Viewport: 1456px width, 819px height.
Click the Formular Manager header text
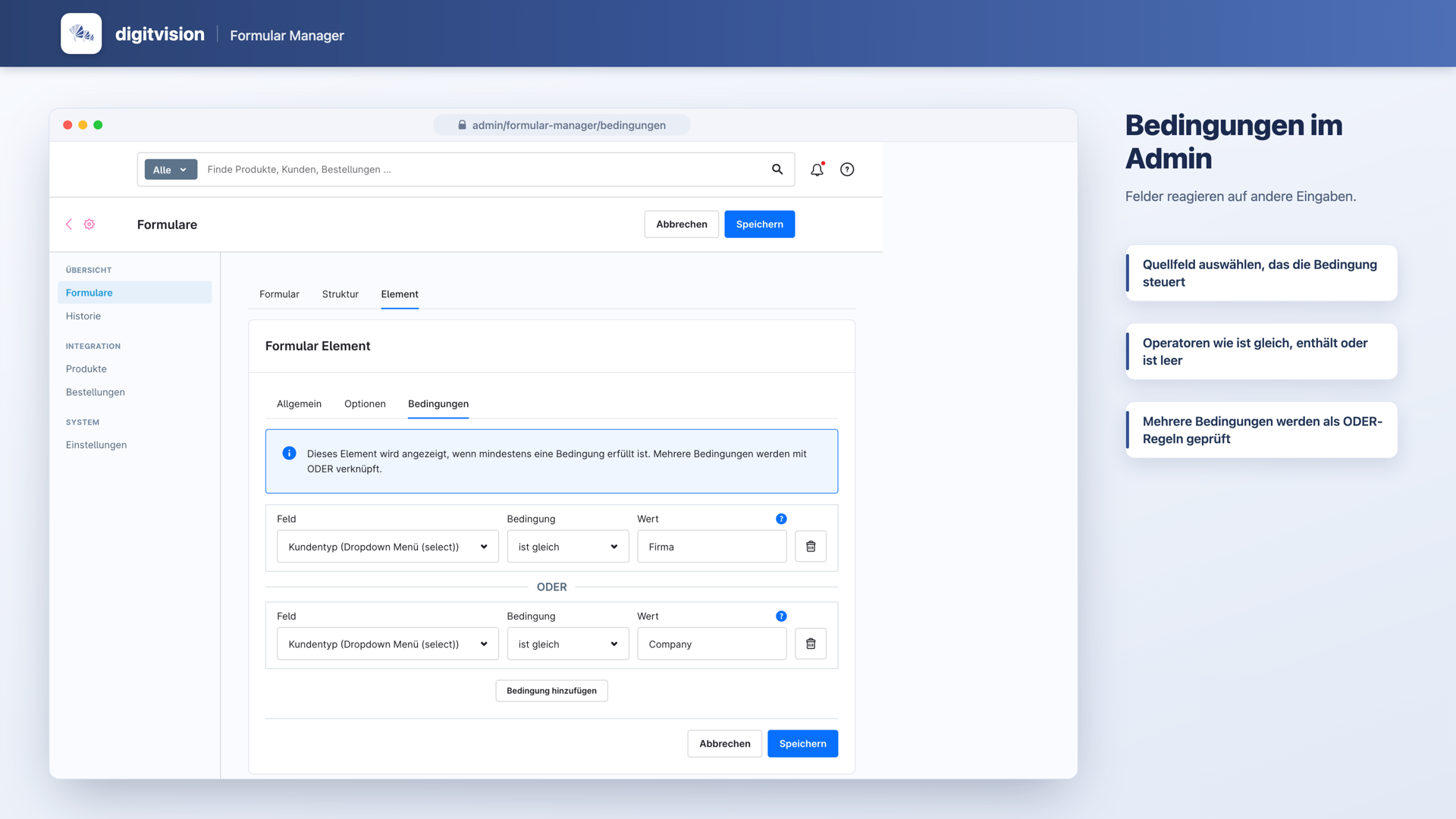pyautogui.click(x=287, y=35)
